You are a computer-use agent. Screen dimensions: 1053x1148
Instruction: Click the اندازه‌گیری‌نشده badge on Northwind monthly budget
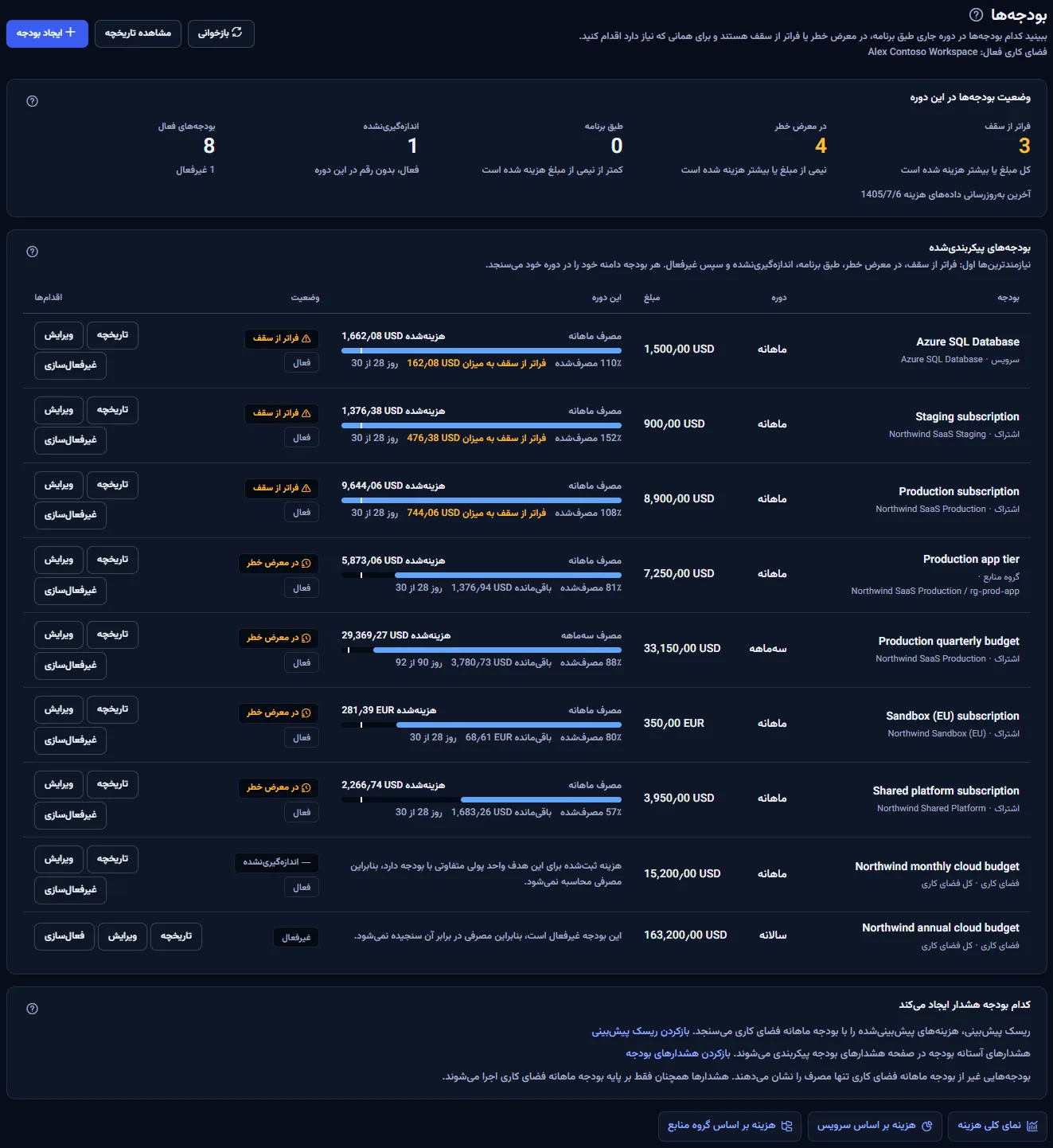[276, 862]
